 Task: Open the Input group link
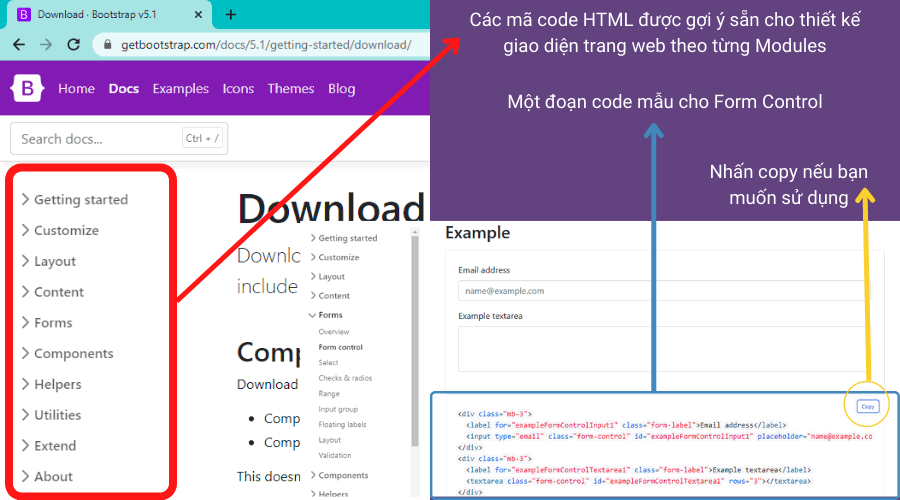click(x=338, y=409)
